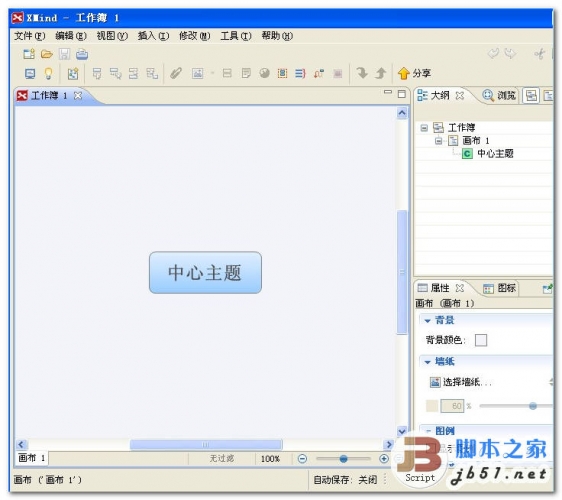Screen dimensions: 562x500
Task: Insert an image with the picture icon
Action: 197,73
